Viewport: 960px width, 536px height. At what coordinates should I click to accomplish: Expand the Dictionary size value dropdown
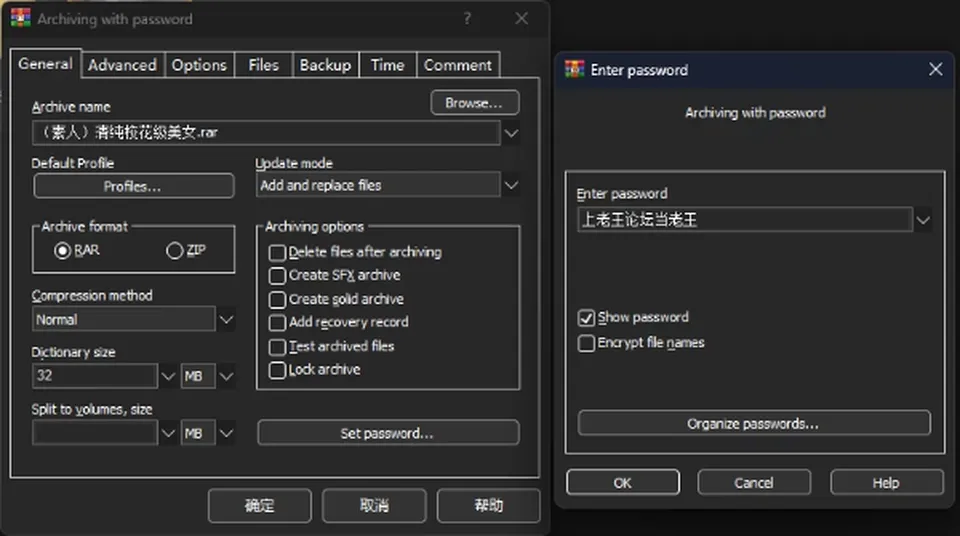[x=168, y=376]
